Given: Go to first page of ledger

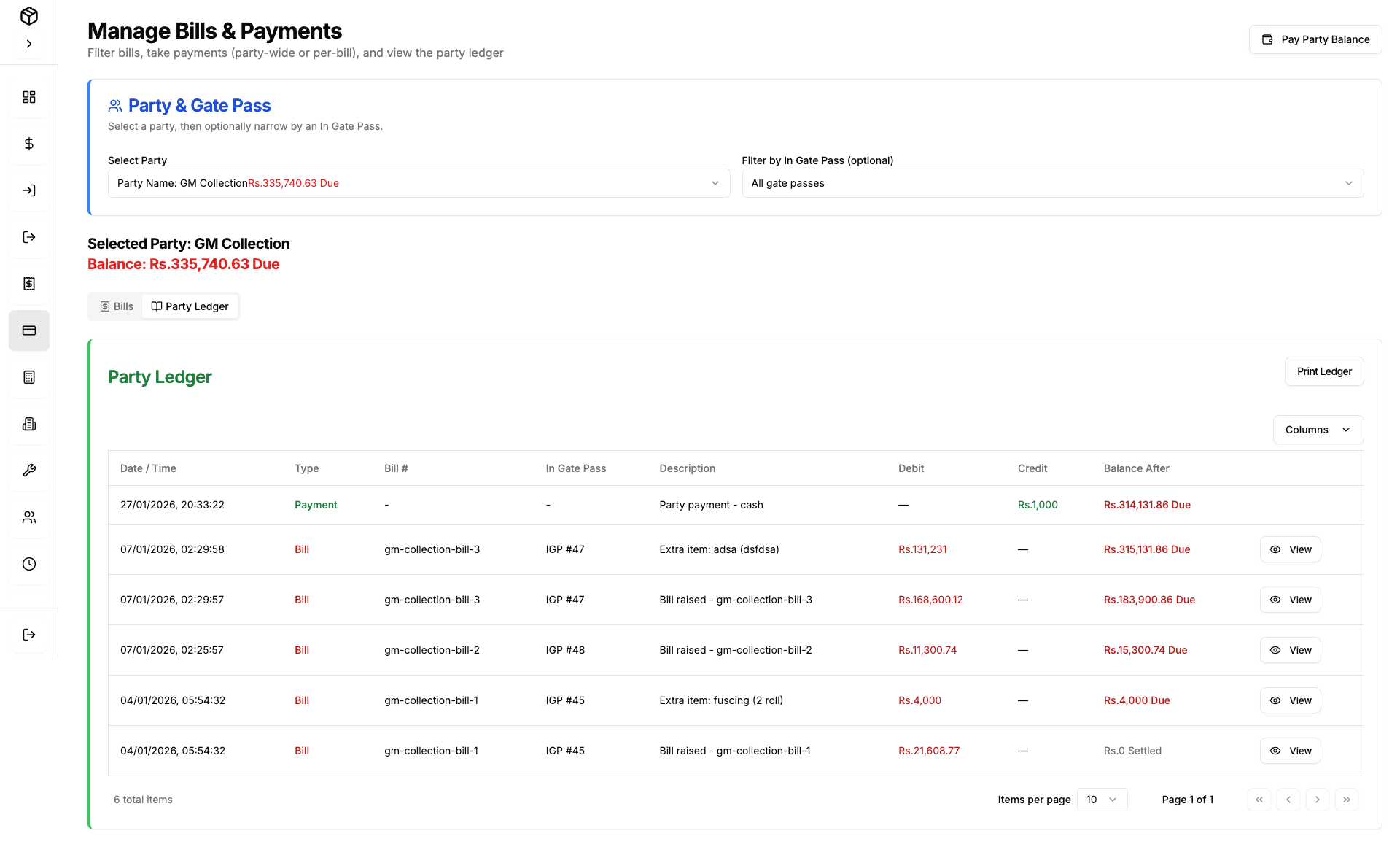Looking at the screenshot, I should (1259, 800).
